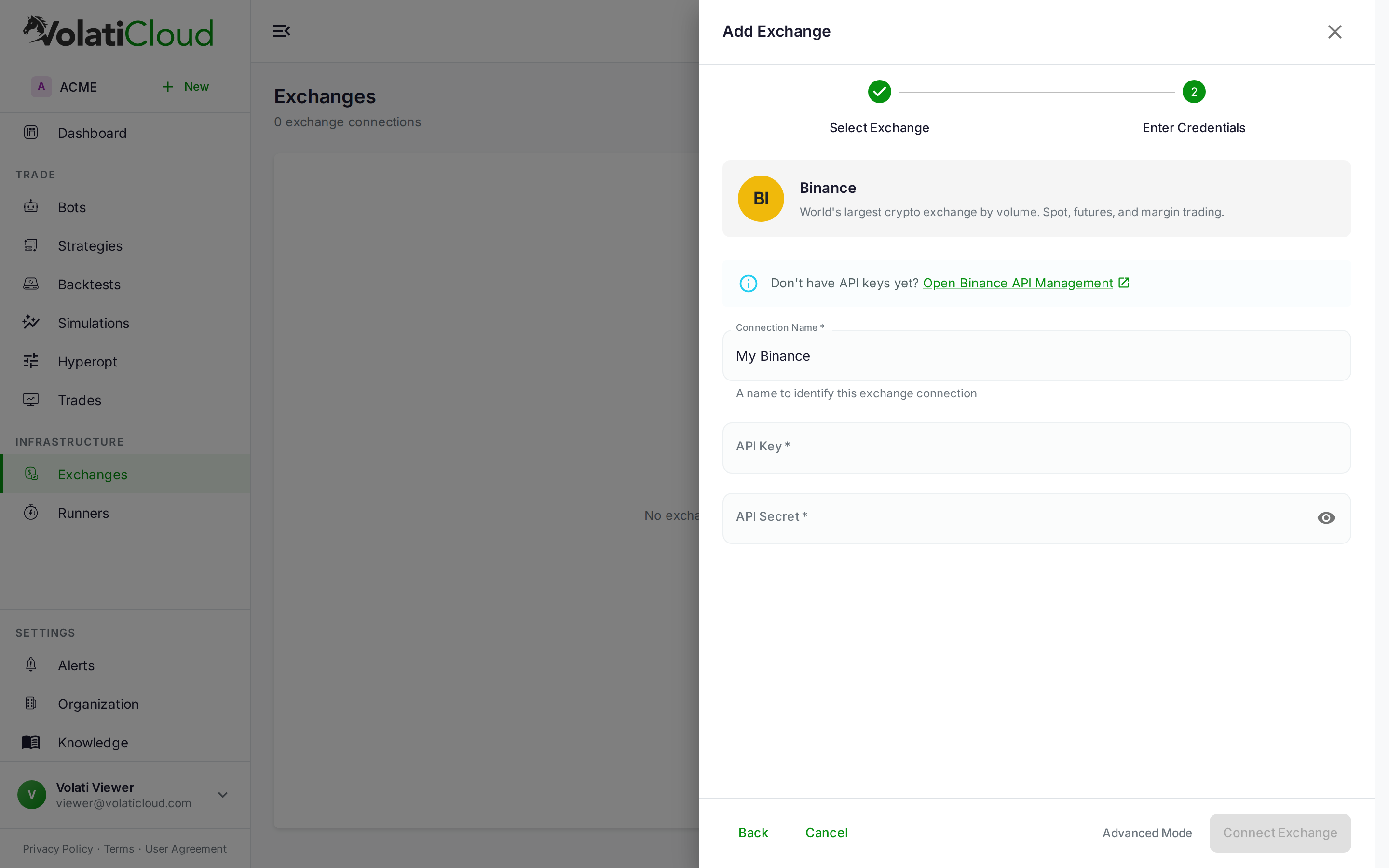Open Hyperopt section
The height and width of the screenshot is (868, 1389).
pyautogui.click(x=125, y=361)
